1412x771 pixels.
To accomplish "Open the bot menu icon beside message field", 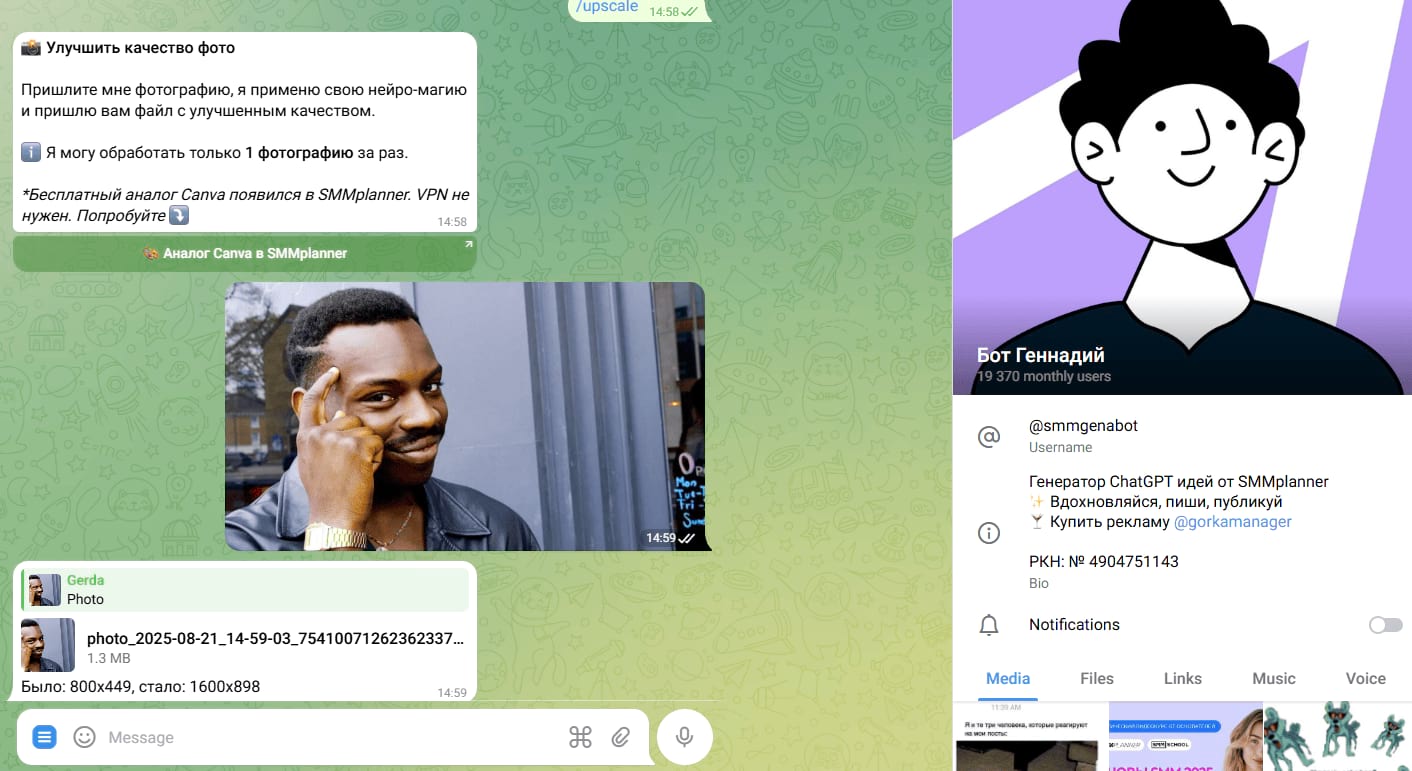I will (x=44, y=737).
